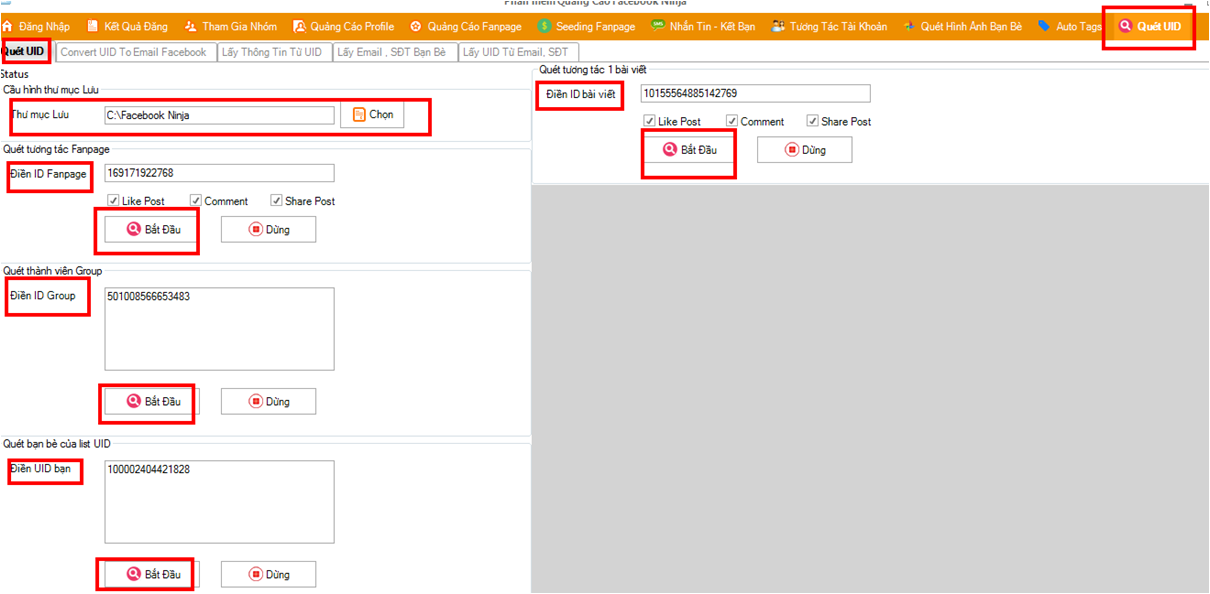
Task: Click the stop icon in Fanpage section Dừng
Action: point(256,230)
